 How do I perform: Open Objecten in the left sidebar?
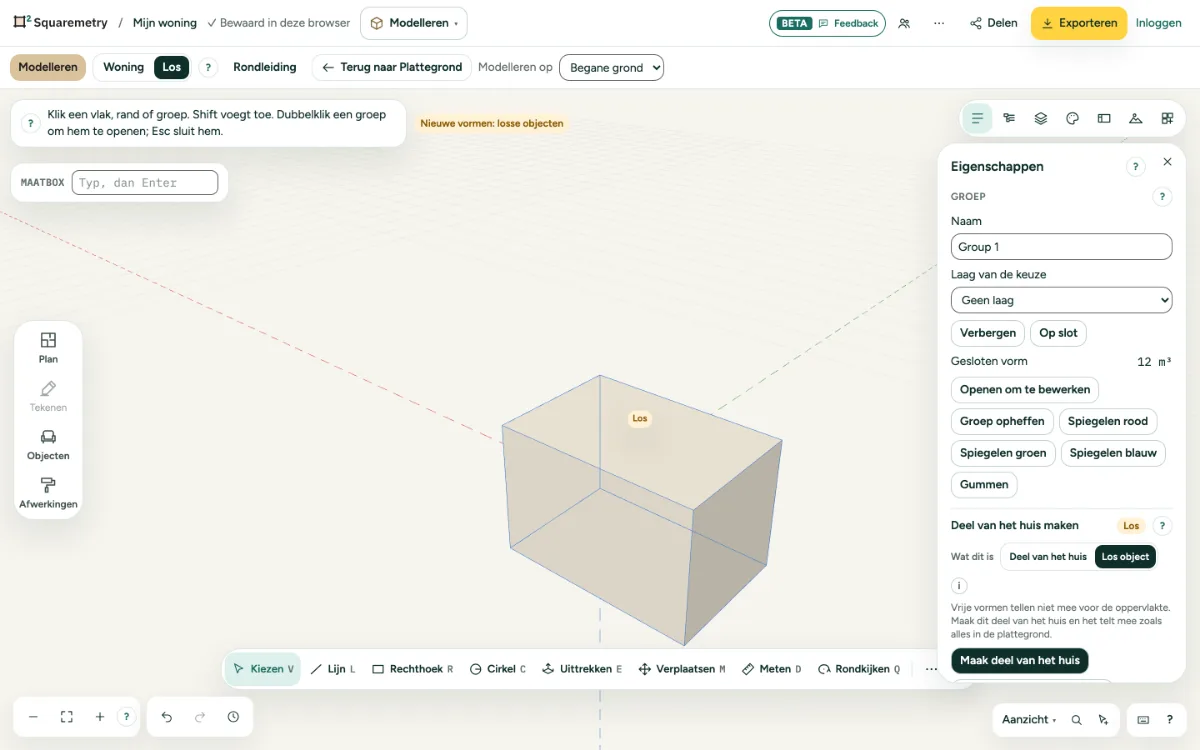point(48,445)
